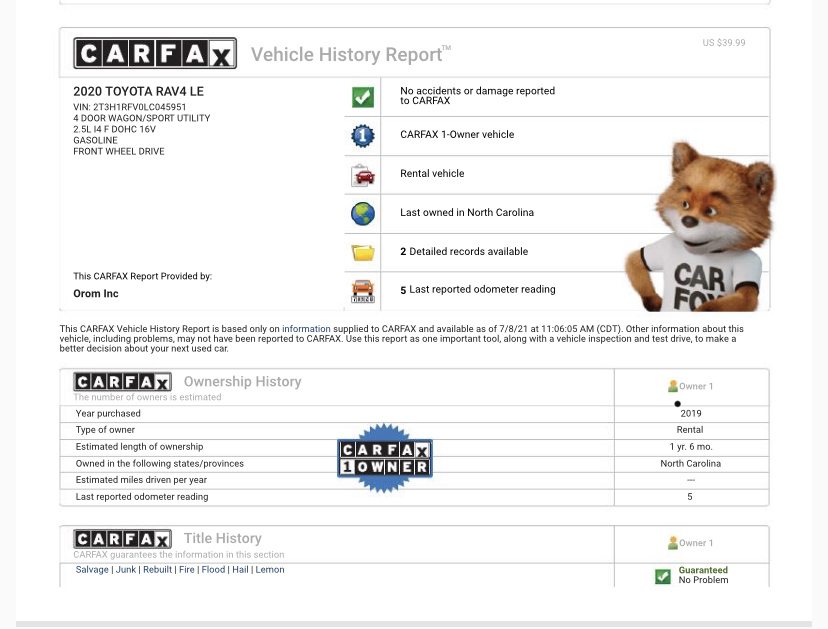Click 'CARFAX 1-Owner vehicle' text
828x629 pixels.
click(x=457, y=134)
